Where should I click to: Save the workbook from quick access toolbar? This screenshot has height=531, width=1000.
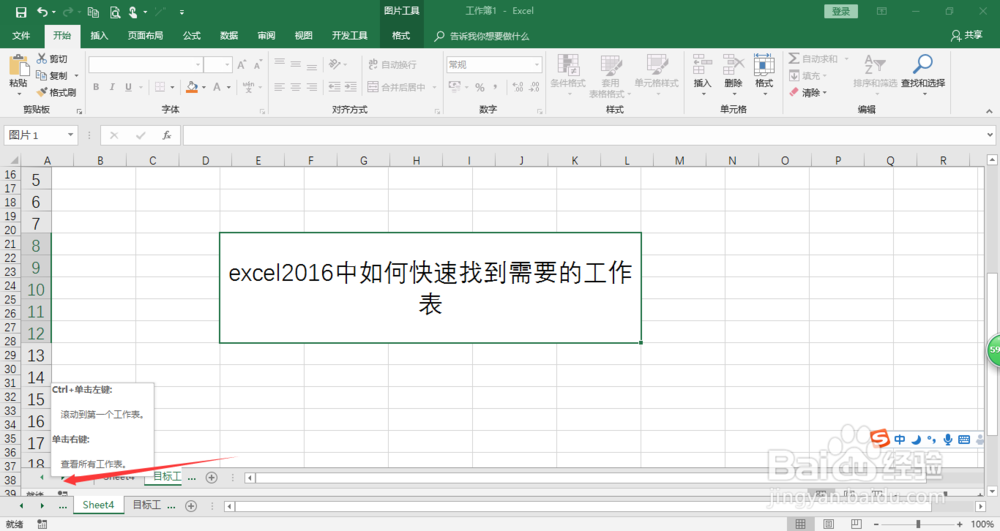20,11
